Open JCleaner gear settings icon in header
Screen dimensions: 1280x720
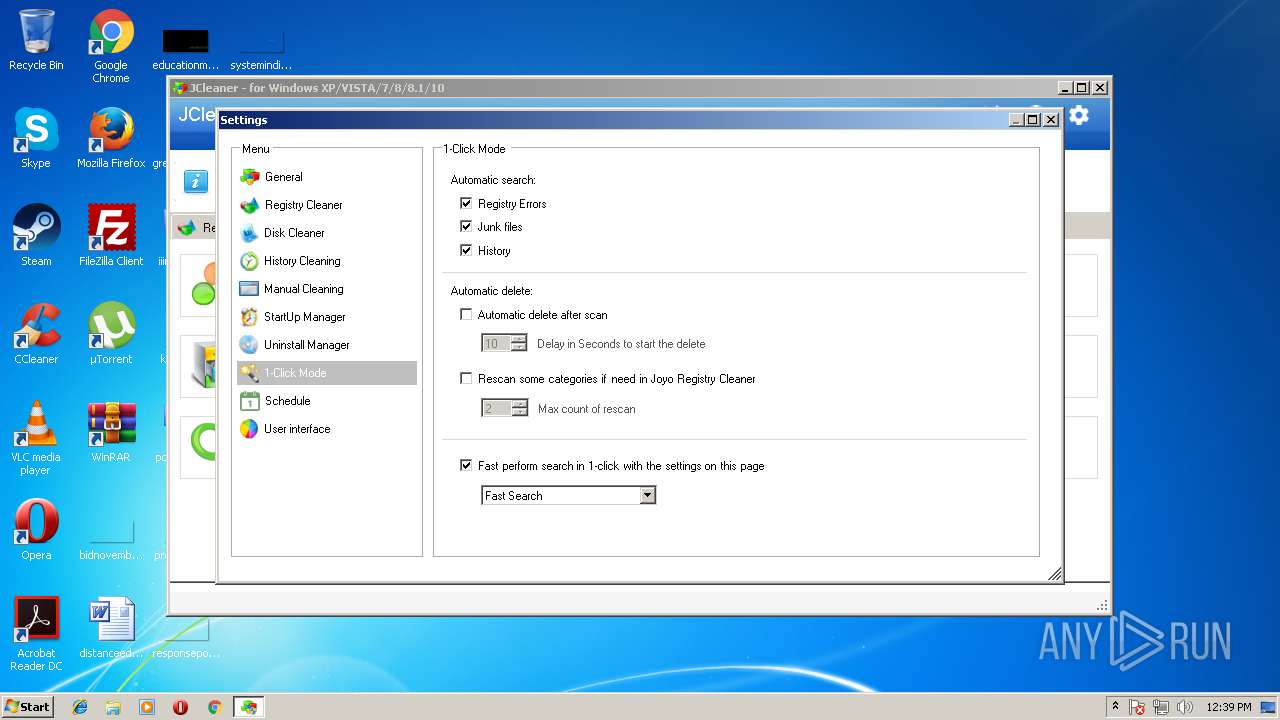tap(1078, 115)
